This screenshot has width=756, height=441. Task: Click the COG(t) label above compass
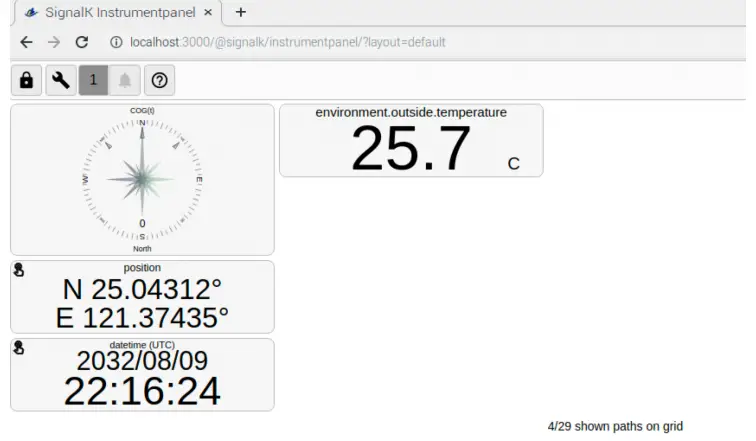tap(142, 110)
